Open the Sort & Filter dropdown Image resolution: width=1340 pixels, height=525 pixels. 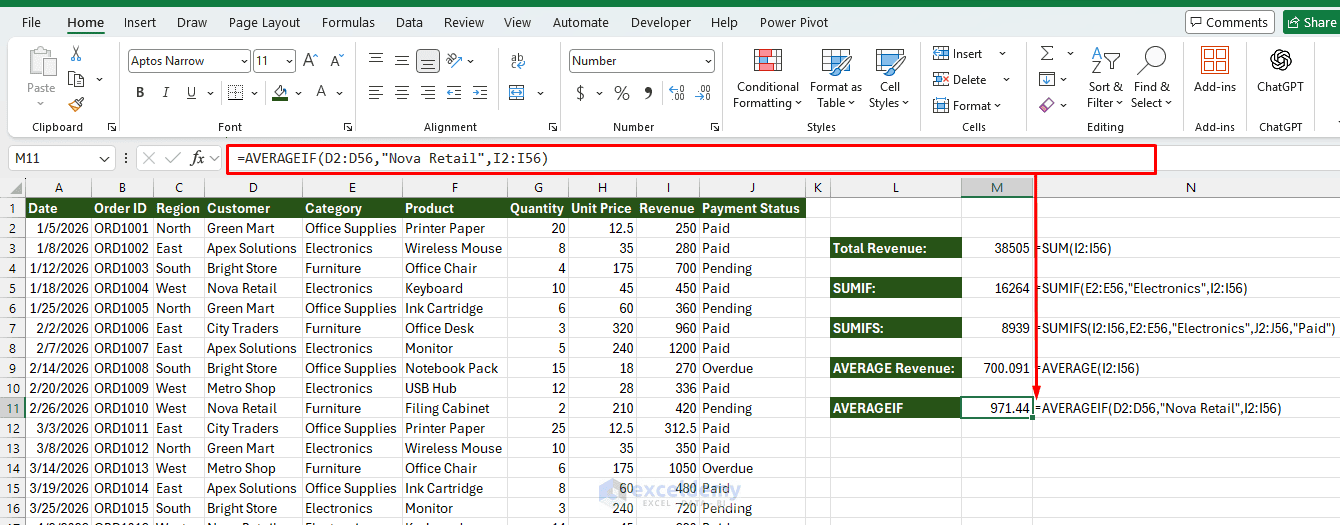pyautogui.click(x=1105, y=79)
